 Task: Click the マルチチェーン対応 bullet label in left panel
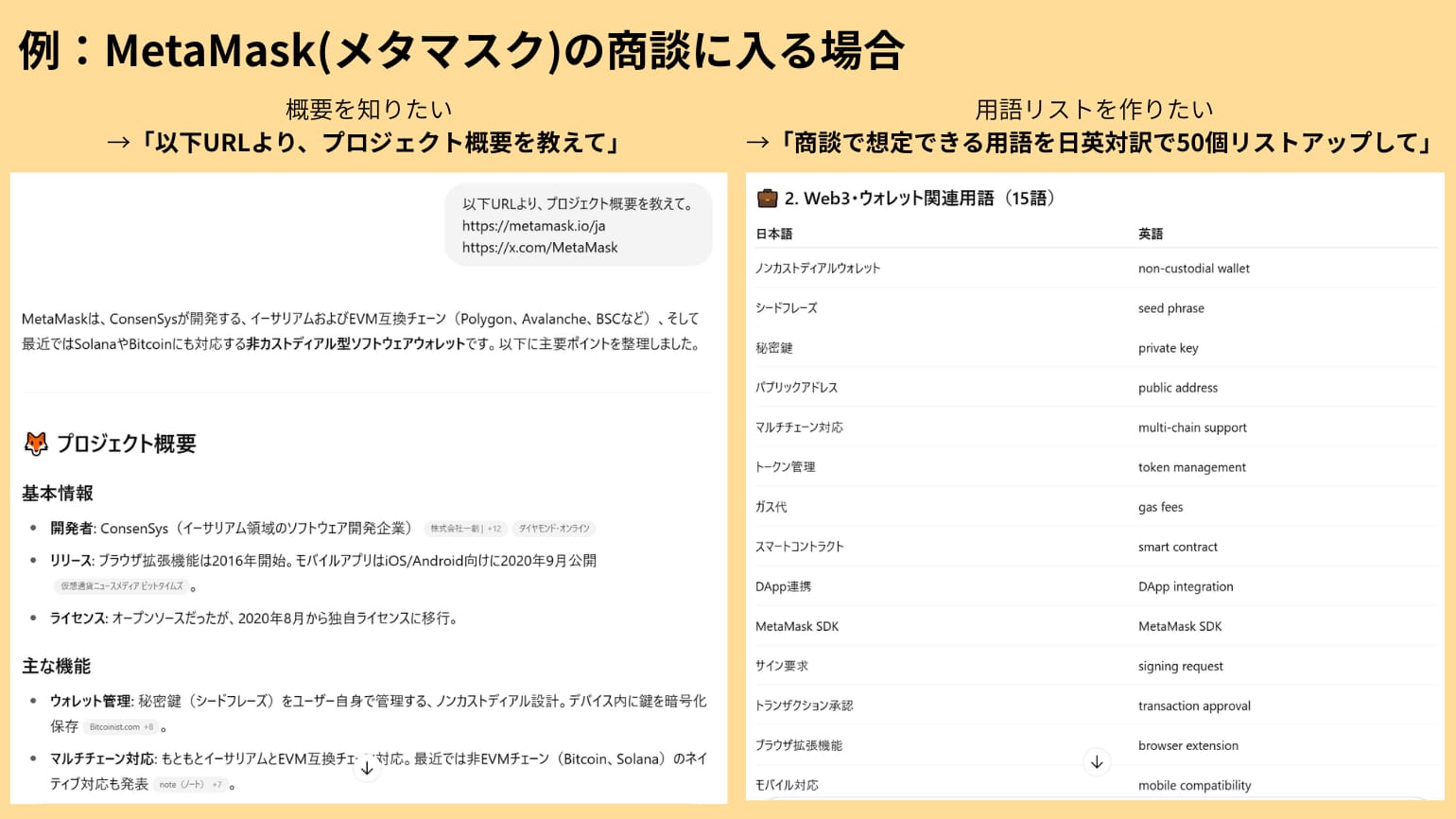[103, 759]
